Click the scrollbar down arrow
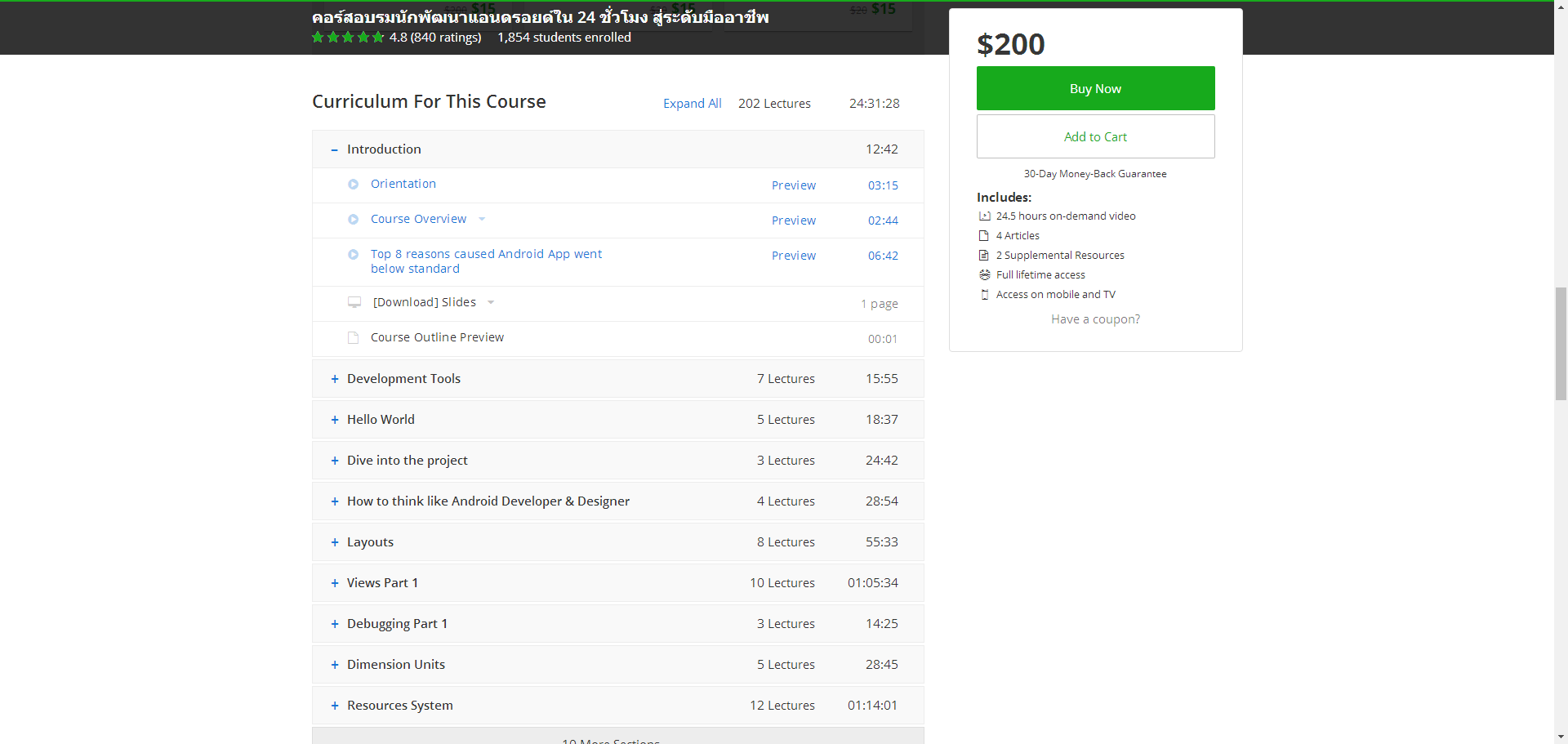 pos(1561,737)
